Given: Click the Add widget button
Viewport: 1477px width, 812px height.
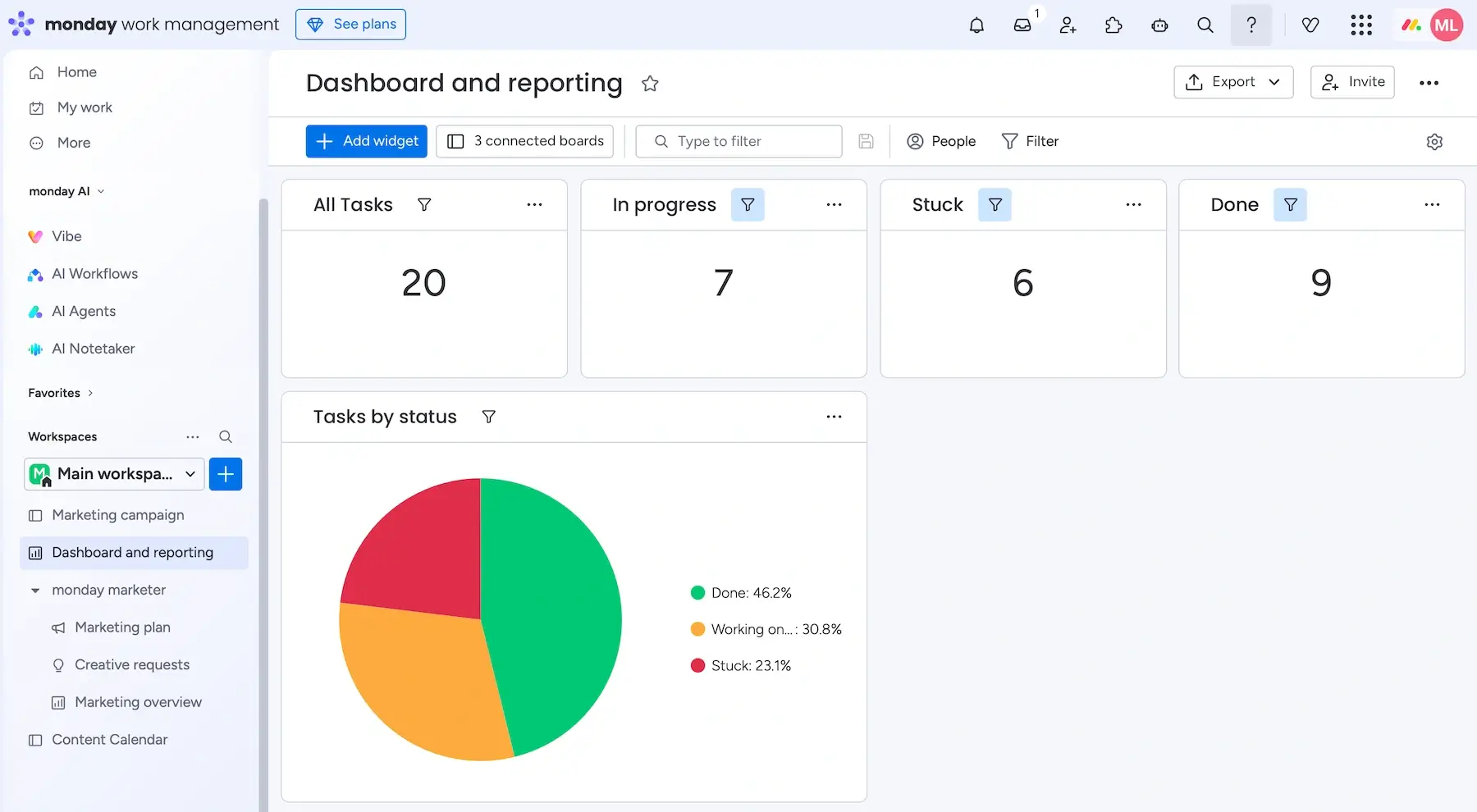Looking at the screenshot, I should coord(366,141).
